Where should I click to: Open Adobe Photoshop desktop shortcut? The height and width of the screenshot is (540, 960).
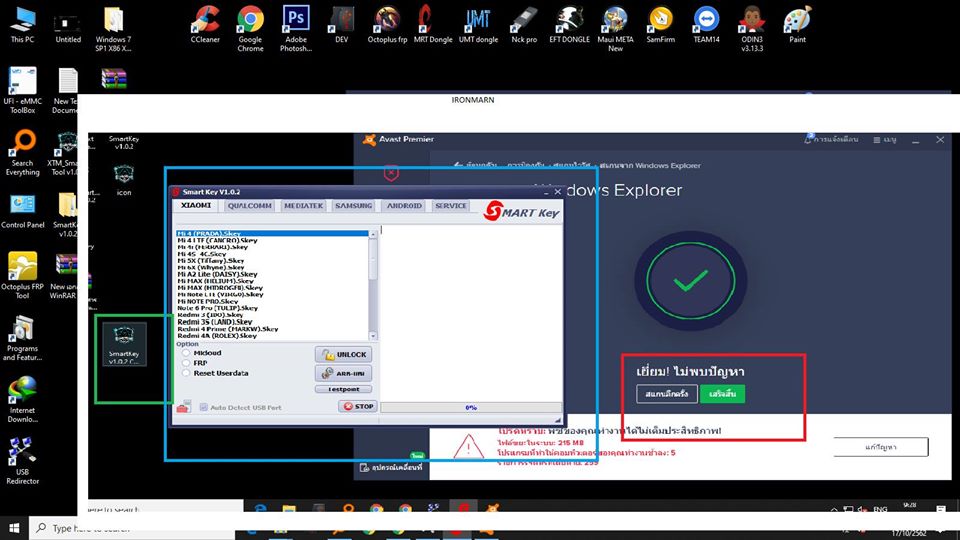click(296, 28)
